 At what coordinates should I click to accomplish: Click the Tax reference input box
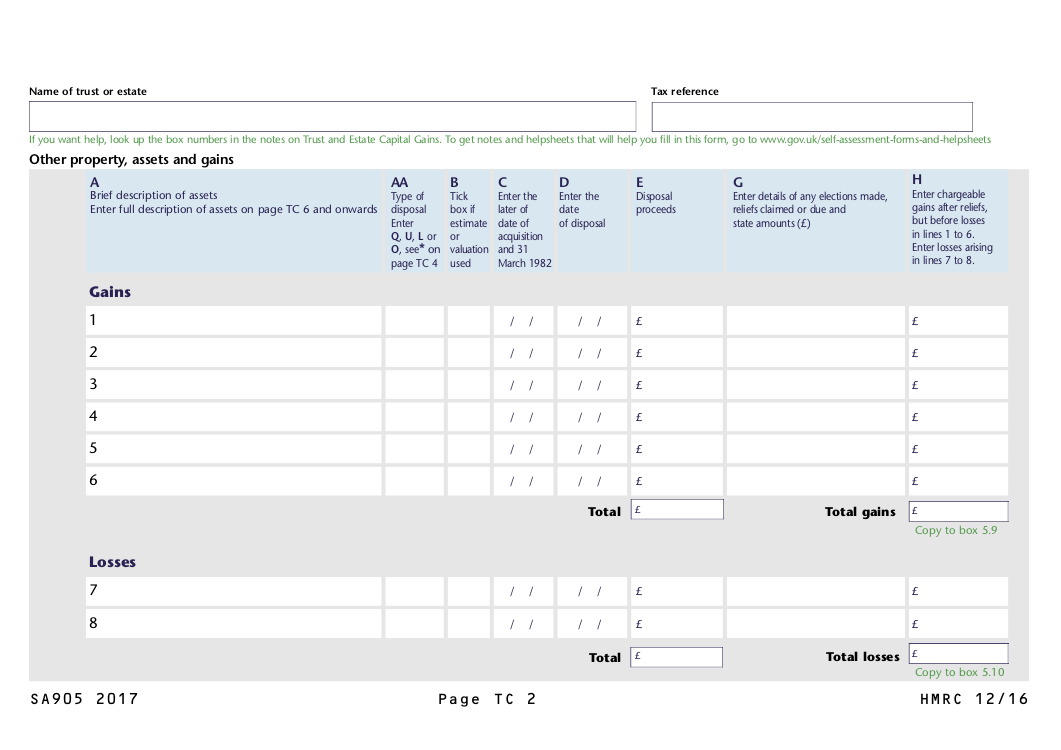(812, 117)
